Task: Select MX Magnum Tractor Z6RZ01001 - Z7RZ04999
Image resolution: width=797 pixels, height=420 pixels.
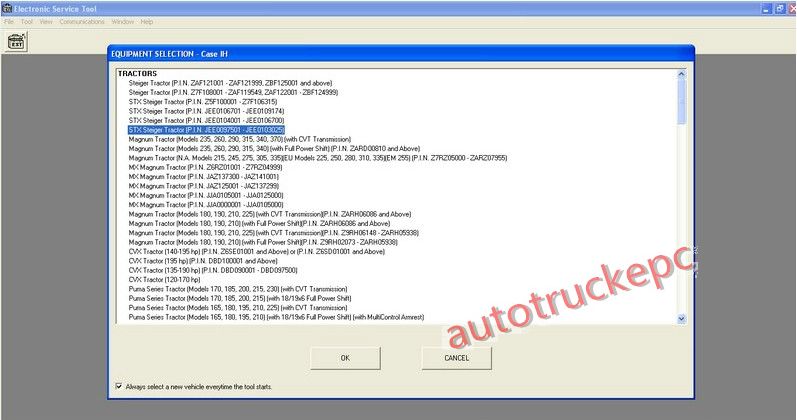Action: 205,167
